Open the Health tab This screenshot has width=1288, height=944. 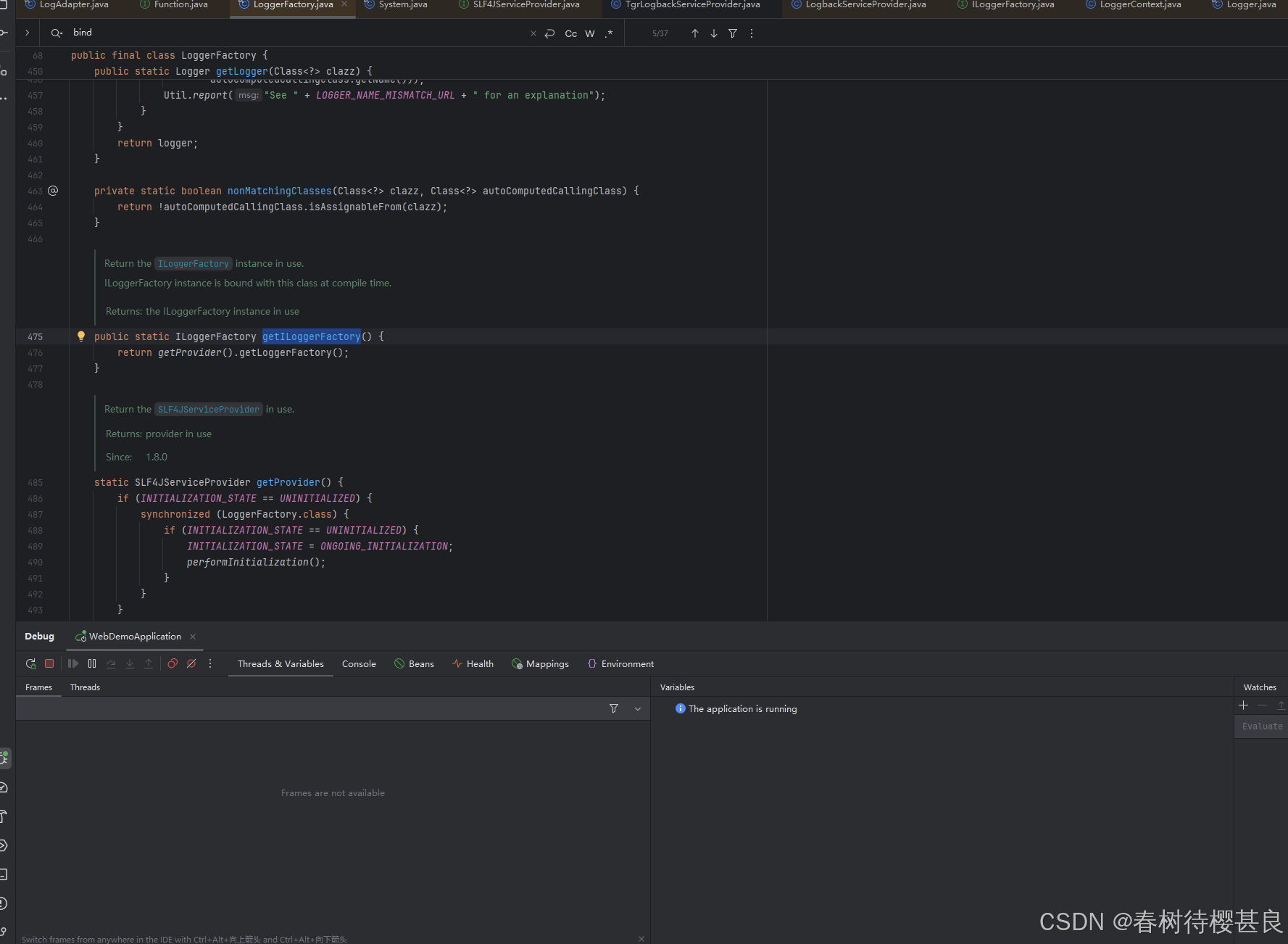(x=473, y=664)
